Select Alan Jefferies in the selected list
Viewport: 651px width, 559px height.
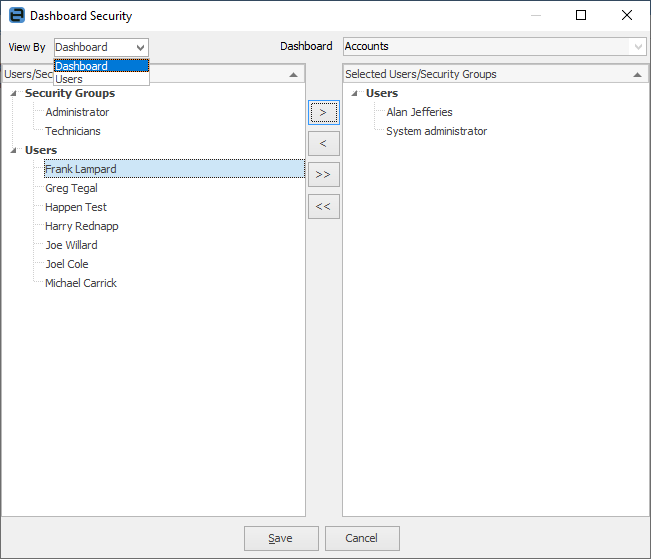click(x=419, y=112)
